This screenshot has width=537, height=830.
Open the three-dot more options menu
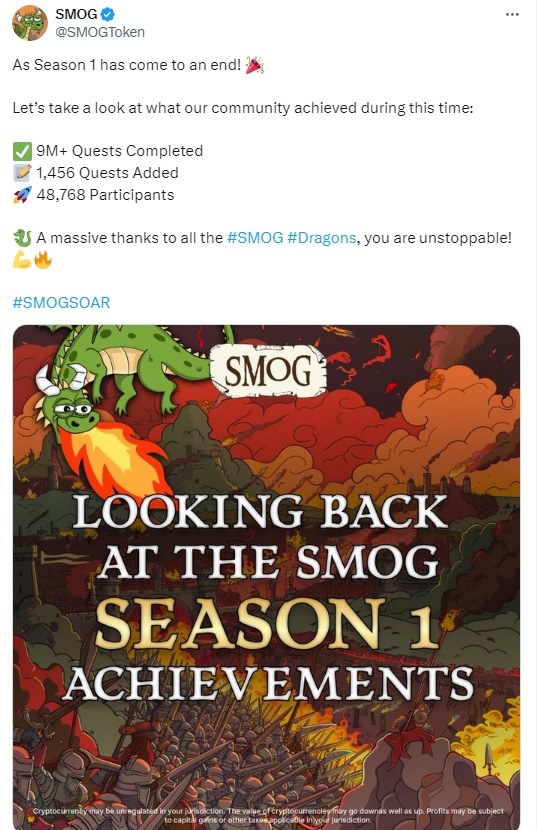(x=512, y=14)
